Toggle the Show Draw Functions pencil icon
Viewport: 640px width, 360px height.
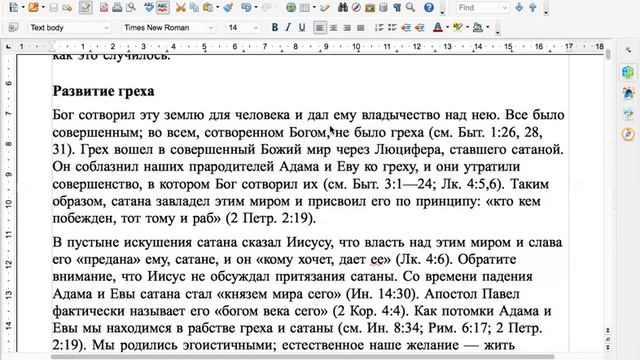point(325,7)
